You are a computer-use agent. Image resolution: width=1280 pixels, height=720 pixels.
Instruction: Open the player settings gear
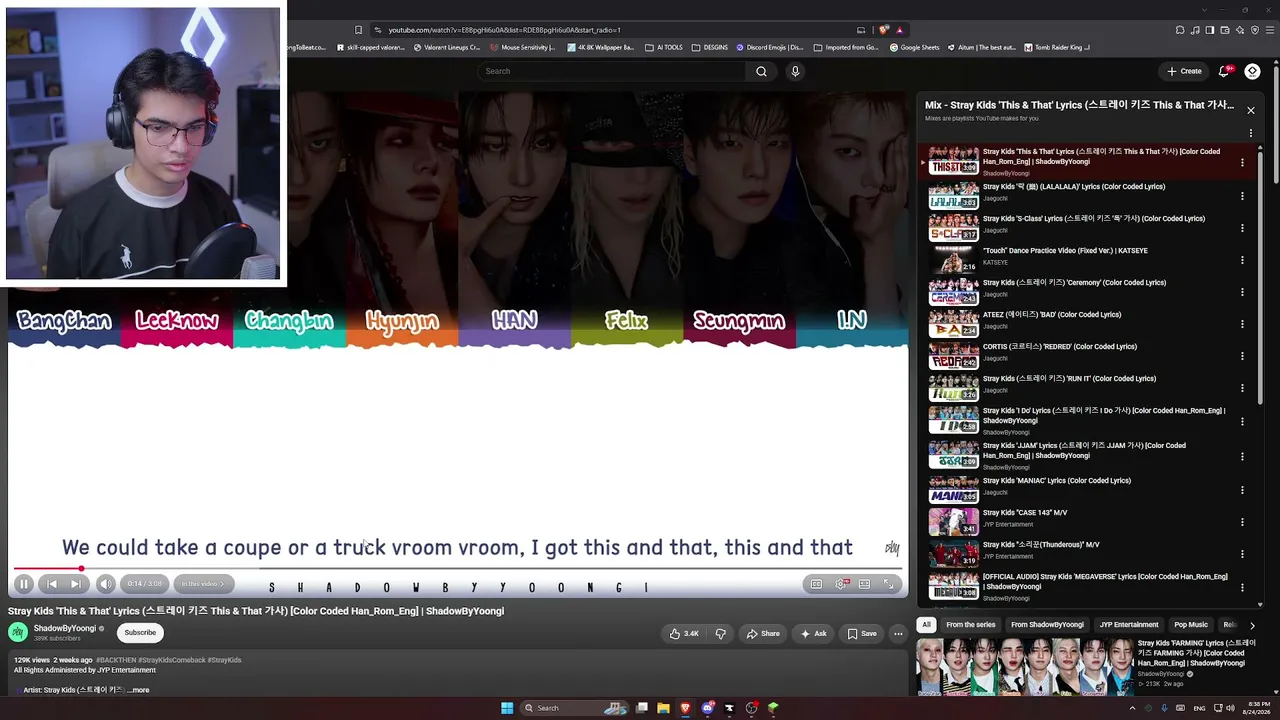point(841,584)
